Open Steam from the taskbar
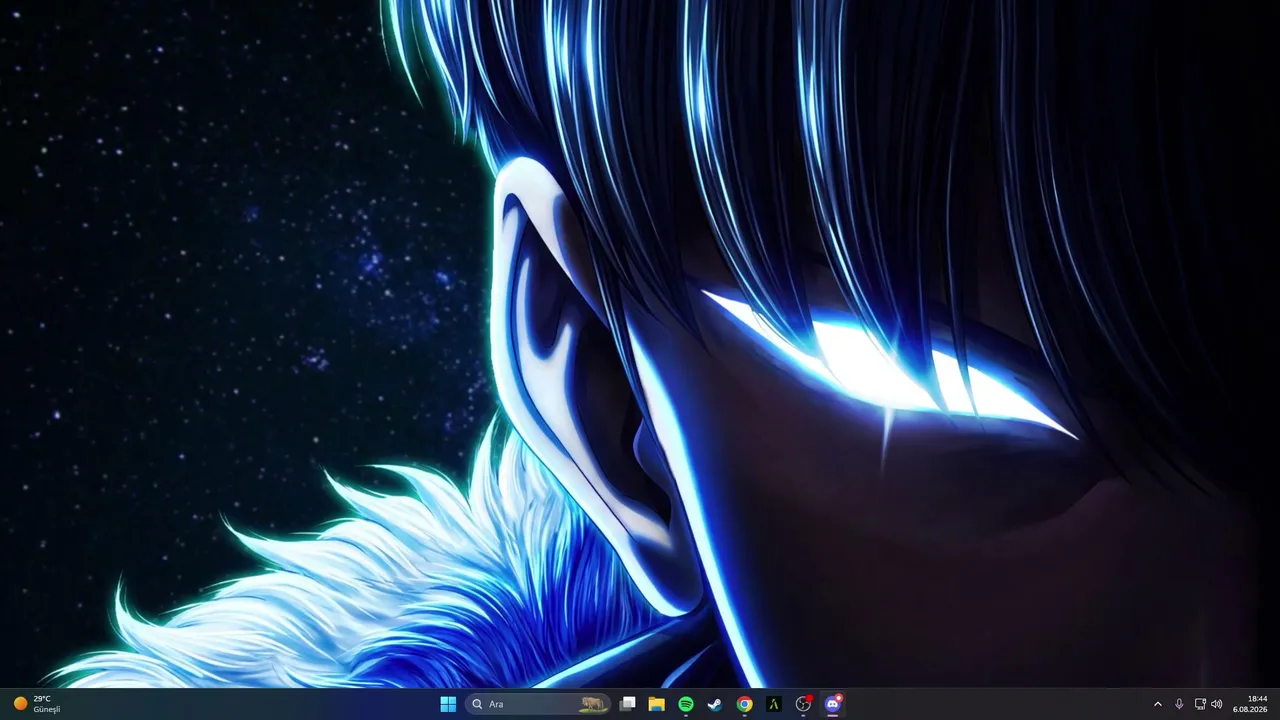The width and height of the screenshot is (1280, 720). 715,704
